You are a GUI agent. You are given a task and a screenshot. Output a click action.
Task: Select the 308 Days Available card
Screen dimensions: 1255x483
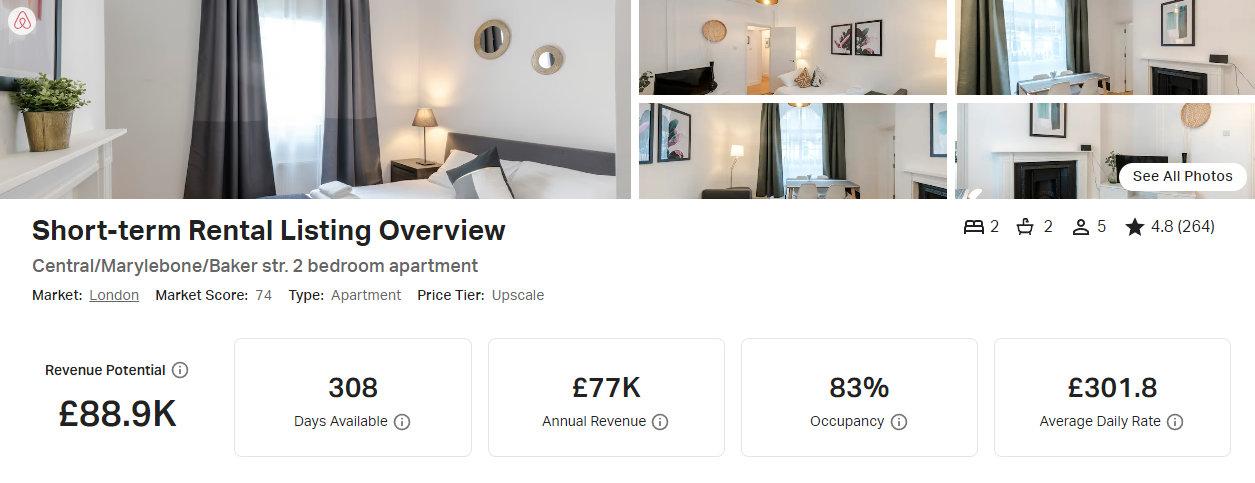pos(353,397)
